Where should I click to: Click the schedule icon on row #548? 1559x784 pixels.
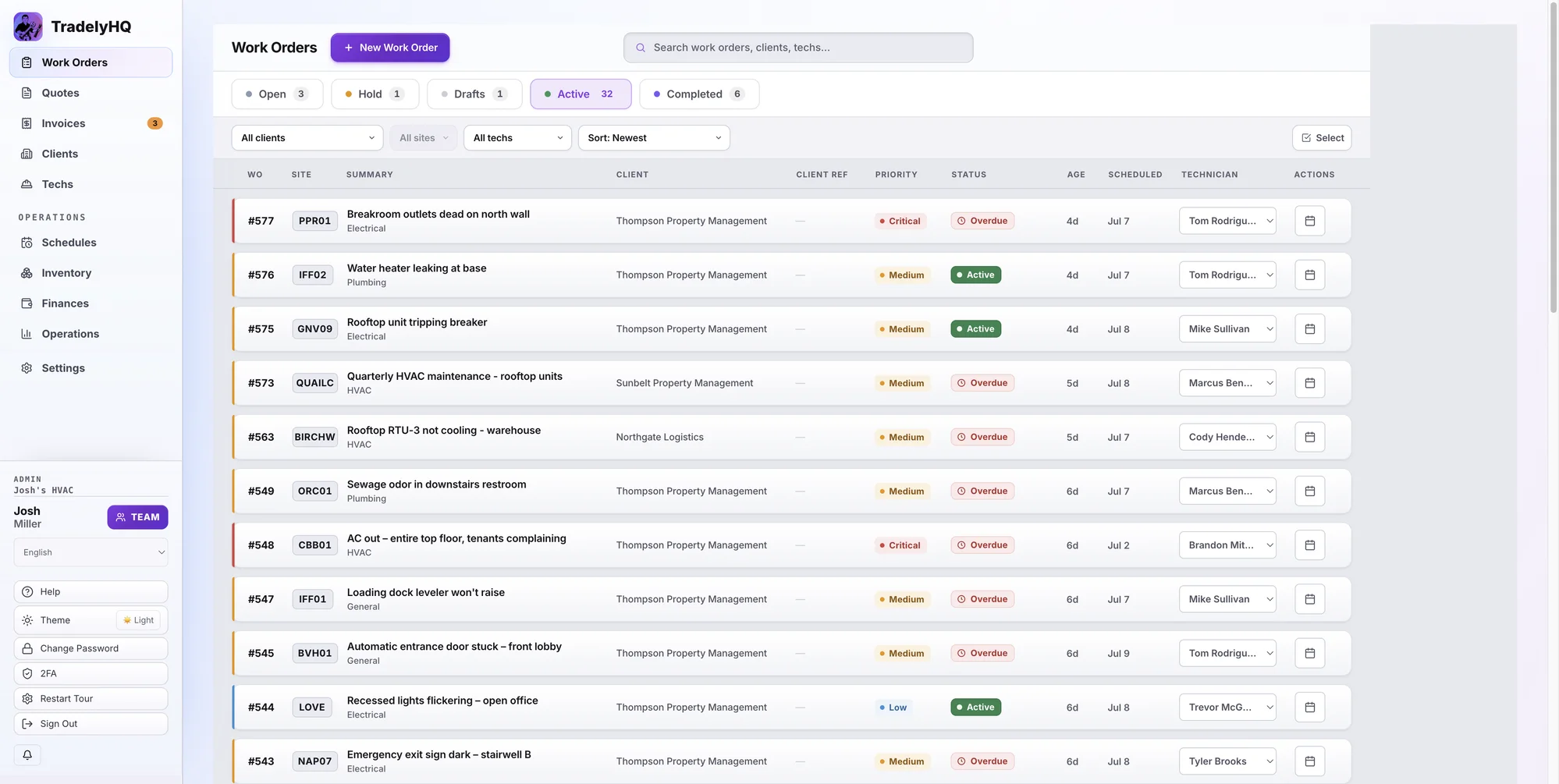1309,545
